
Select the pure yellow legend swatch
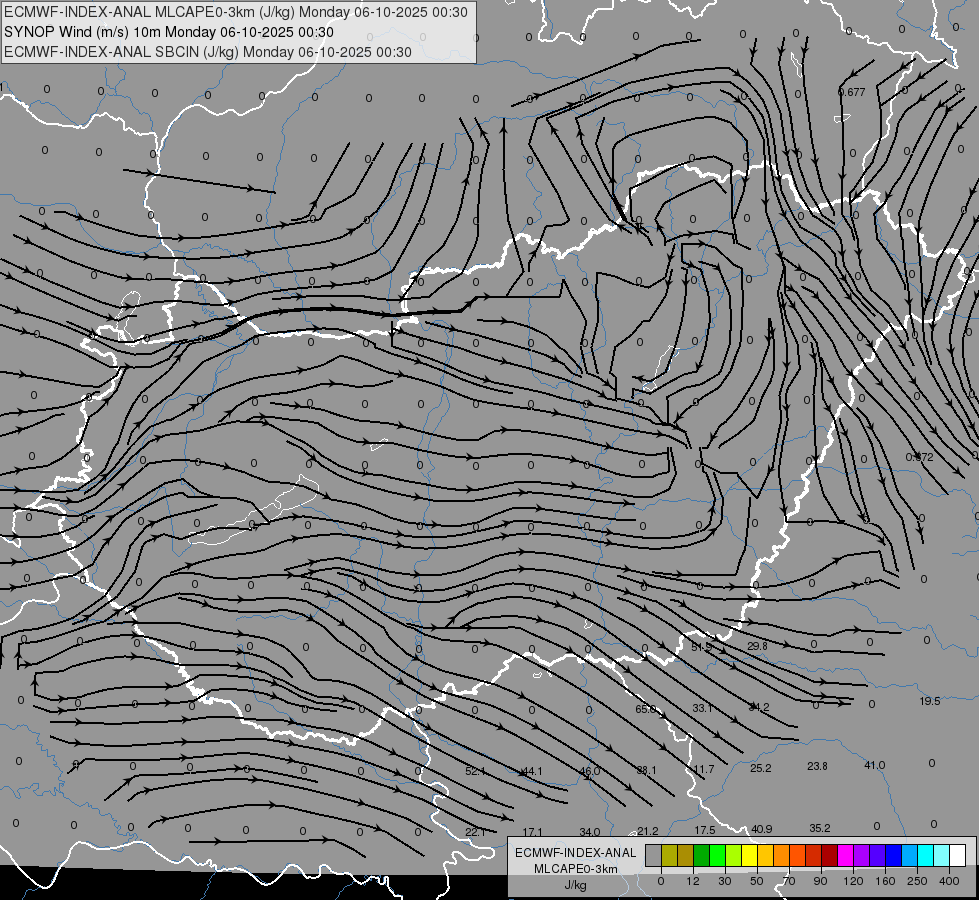(x=750, y=855)
